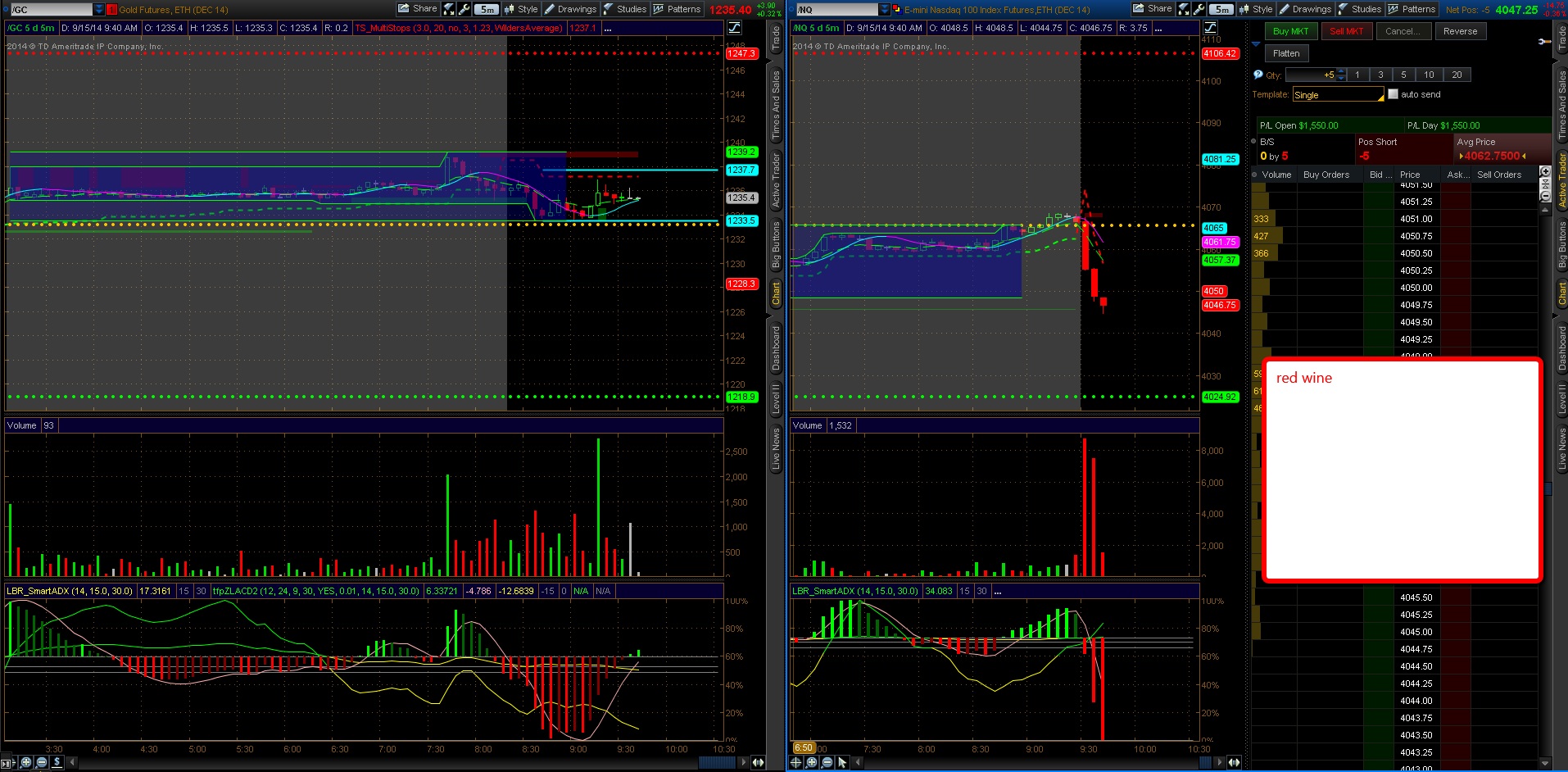Enable auto send checkbox
Screen dimensions: 1568x772
pyautogui.click(x=1393, y=94)
